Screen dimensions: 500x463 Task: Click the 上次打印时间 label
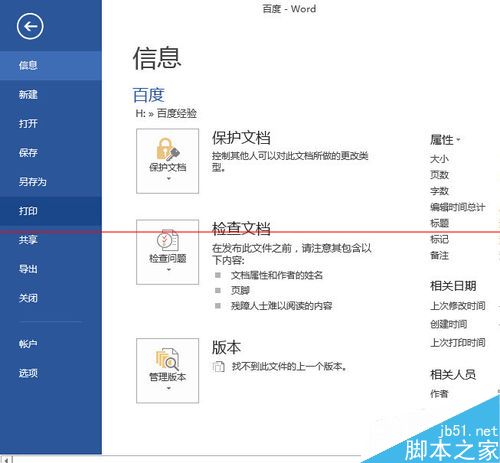pyautogui.click(x=458, y=342)
